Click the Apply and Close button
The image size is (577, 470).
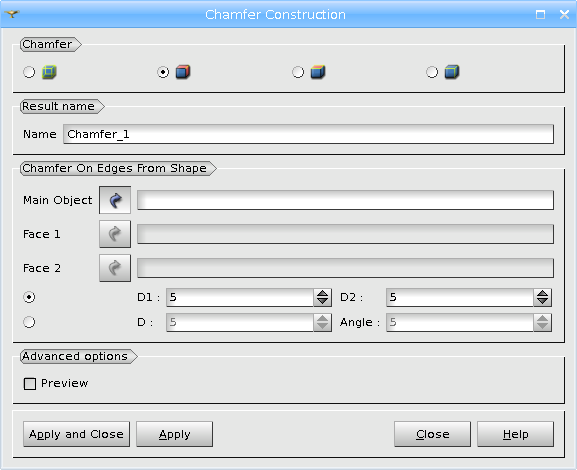coord(77,434)
